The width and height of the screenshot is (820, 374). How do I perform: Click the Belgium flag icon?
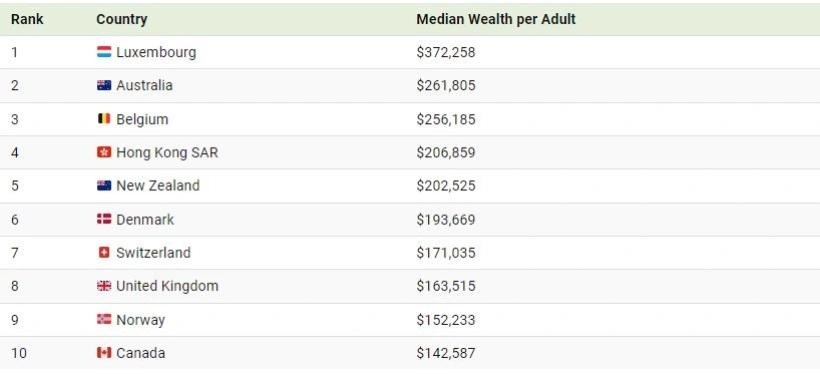pos(104,119)
